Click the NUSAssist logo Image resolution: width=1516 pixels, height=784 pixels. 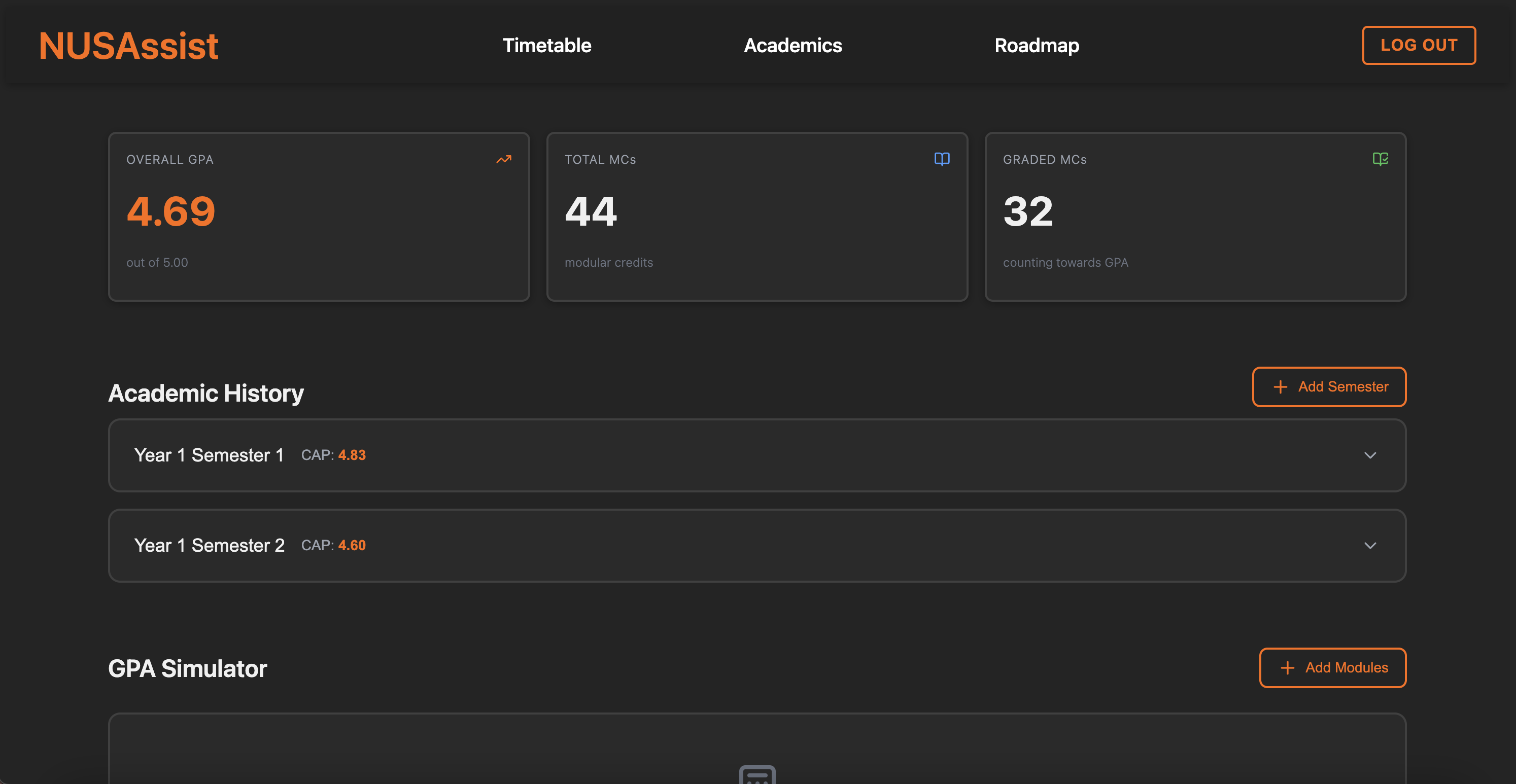[128, 46]
